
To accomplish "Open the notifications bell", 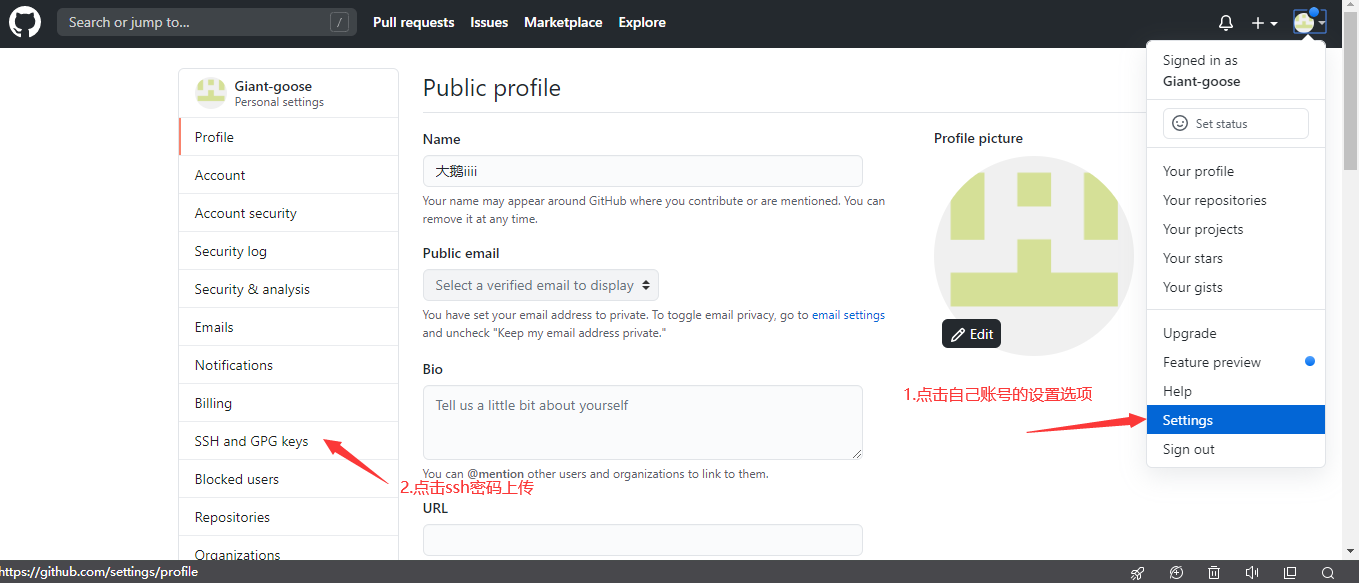I will tap(1226, 23).
